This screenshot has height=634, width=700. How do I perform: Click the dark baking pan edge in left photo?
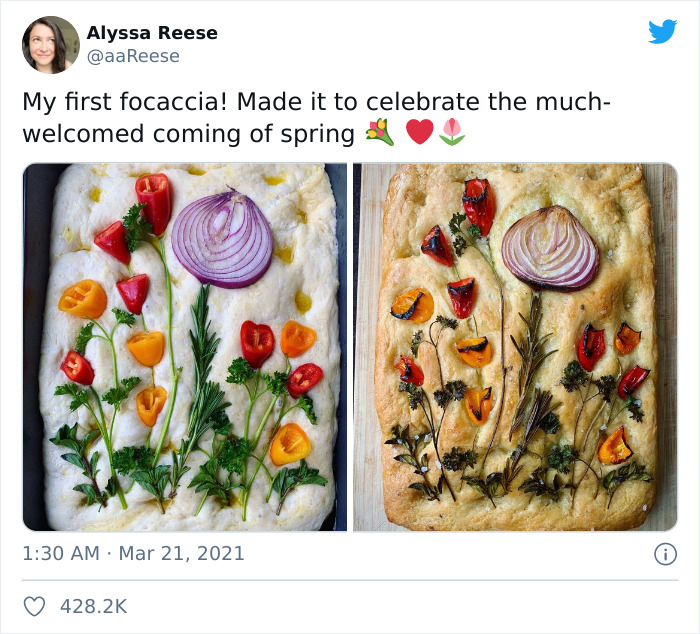tap(33, 347)
